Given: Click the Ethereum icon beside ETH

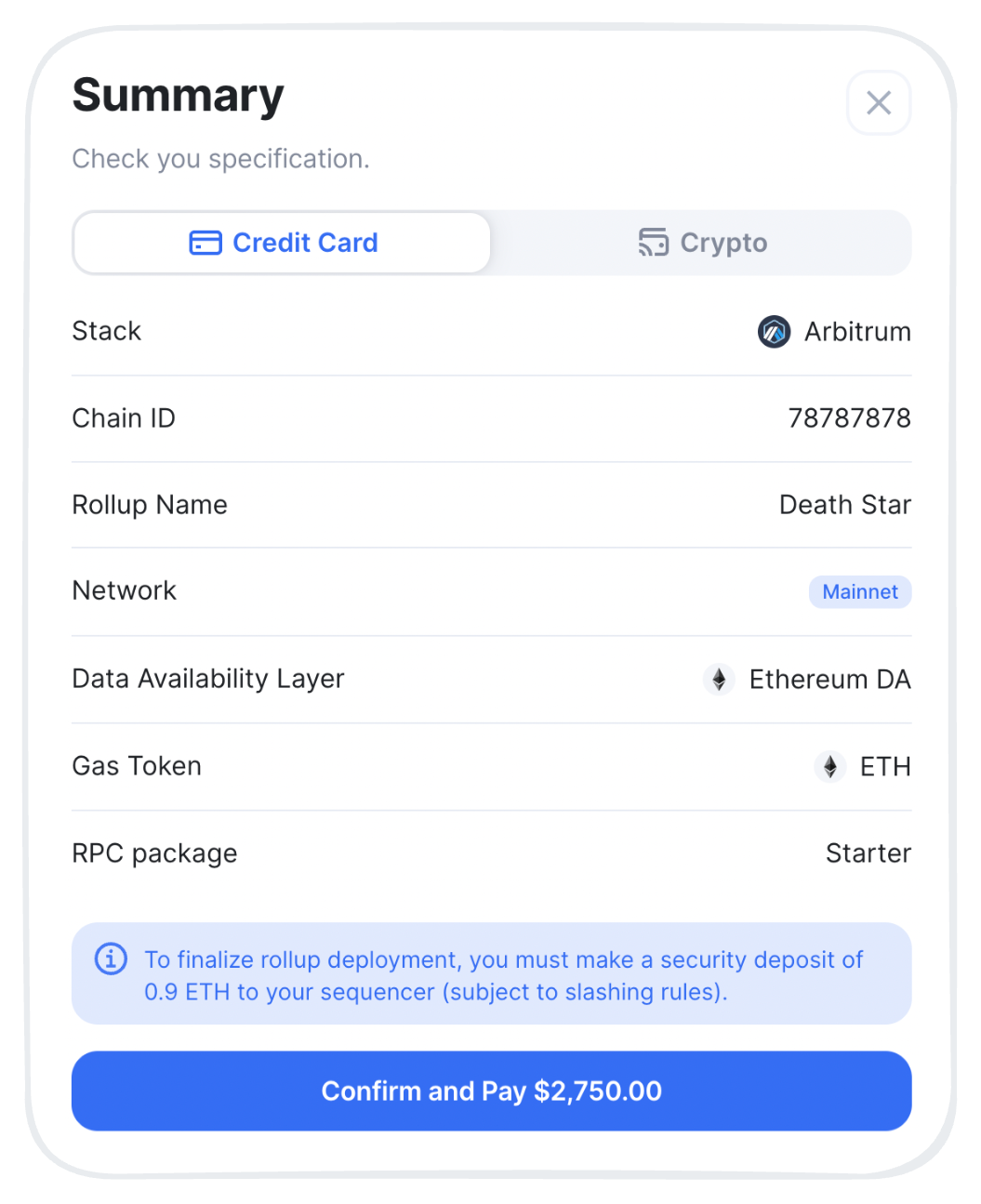Looking at the screenshot, I should (829, 767).
